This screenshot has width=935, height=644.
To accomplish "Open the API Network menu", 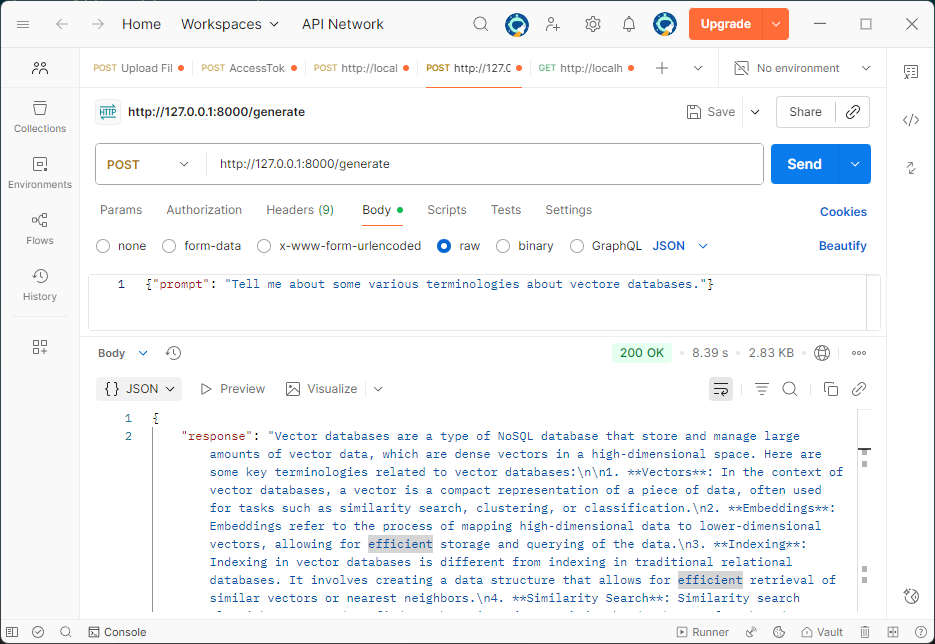I will pyautogui.click(x=342, y=24).
